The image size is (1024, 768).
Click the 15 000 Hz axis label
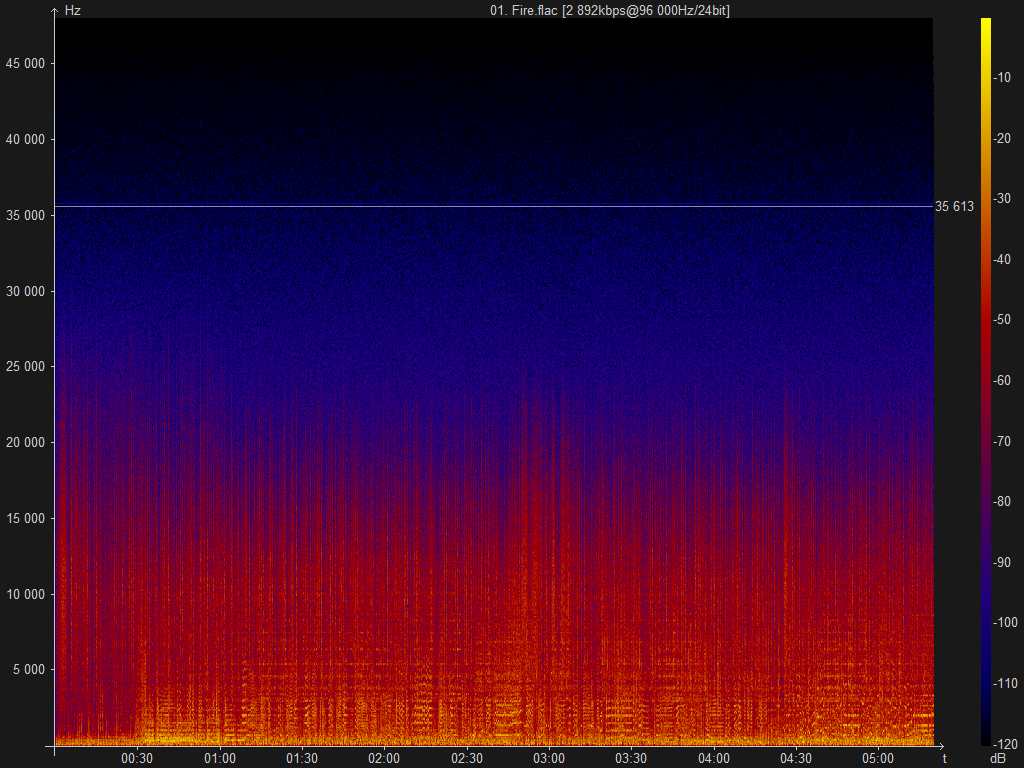coord(25,518)
